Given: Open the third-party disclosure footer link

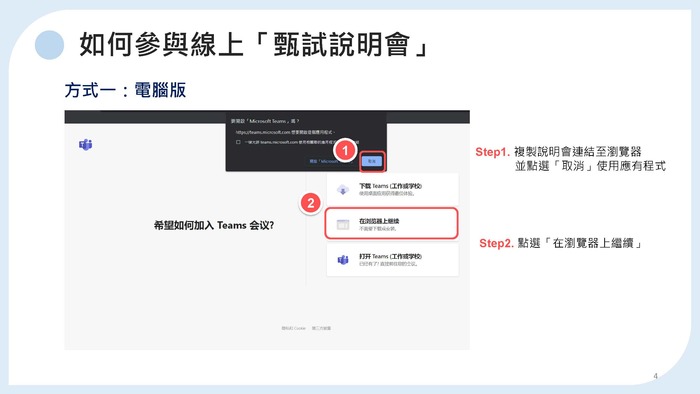Looking at the screenshot, I should point(321,328).
